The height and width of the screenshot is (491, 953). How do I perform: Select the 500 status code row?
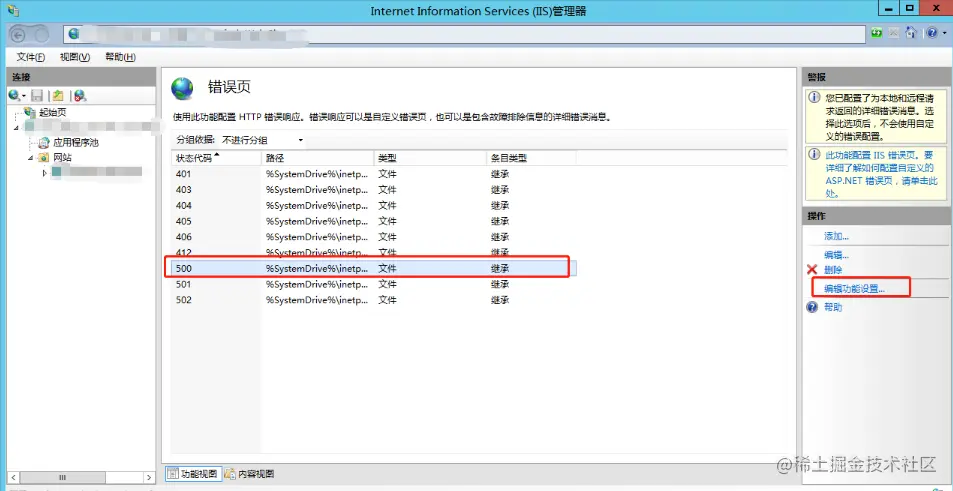tap(374, 268)
